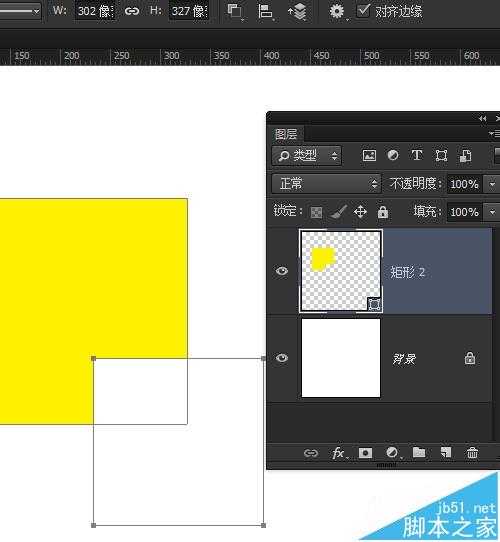Image resolution: width=500 pixels, height=542 pixels.
Task: Open the path alignment options
Action: [x=266, y=11]
